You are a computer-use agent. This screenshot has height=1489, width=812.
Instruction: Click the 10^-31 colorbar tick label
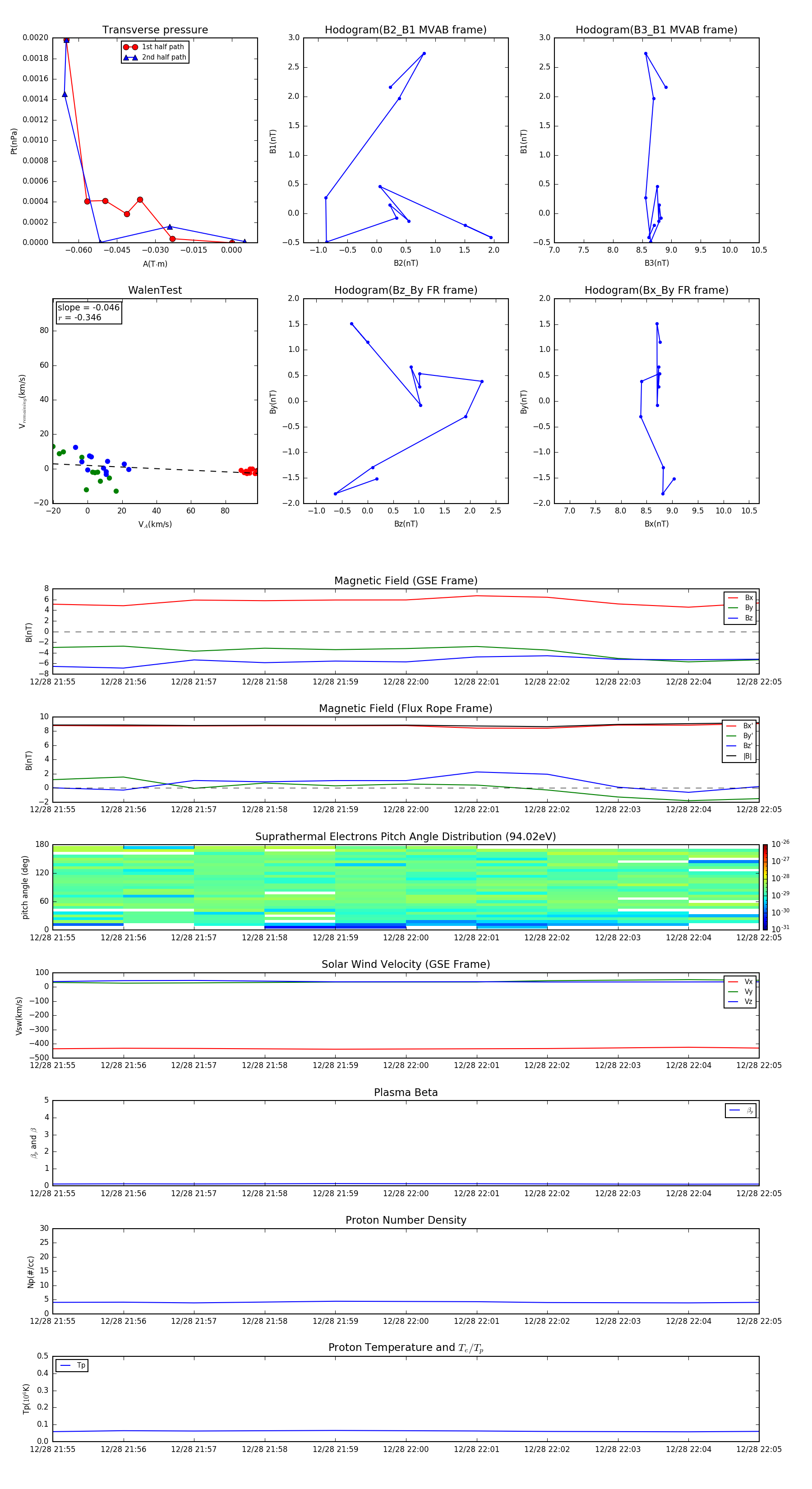pyautogui.click(x=780, y=929)
